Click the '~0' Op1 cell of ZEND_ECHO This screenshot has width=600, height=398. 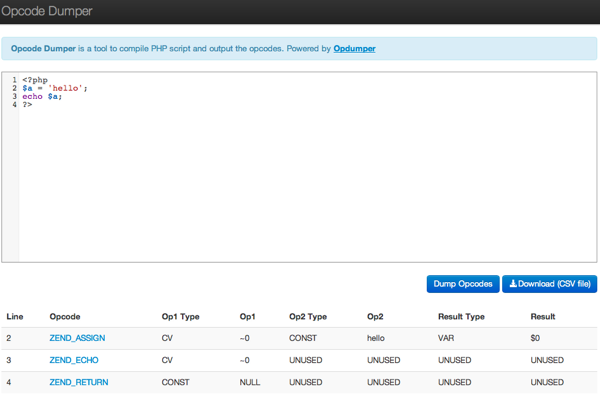pos(245,360)
